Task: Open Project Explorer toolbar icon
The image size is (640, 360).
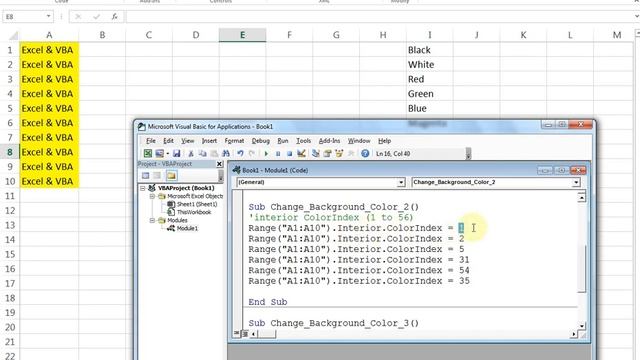Action: point(316,153)
